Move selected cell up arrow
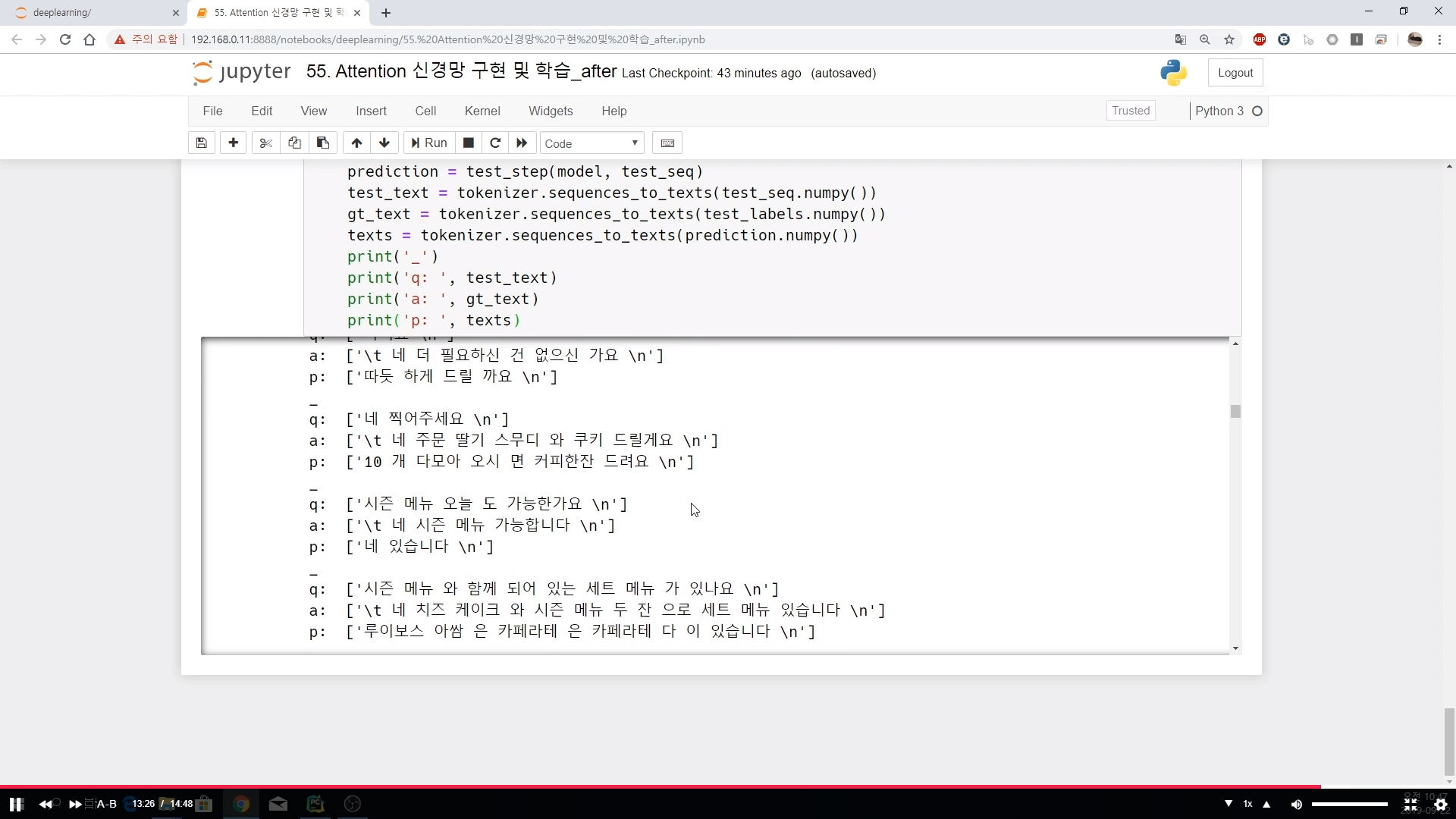The height and width of the screenshot is (819, 1456). 356,143
